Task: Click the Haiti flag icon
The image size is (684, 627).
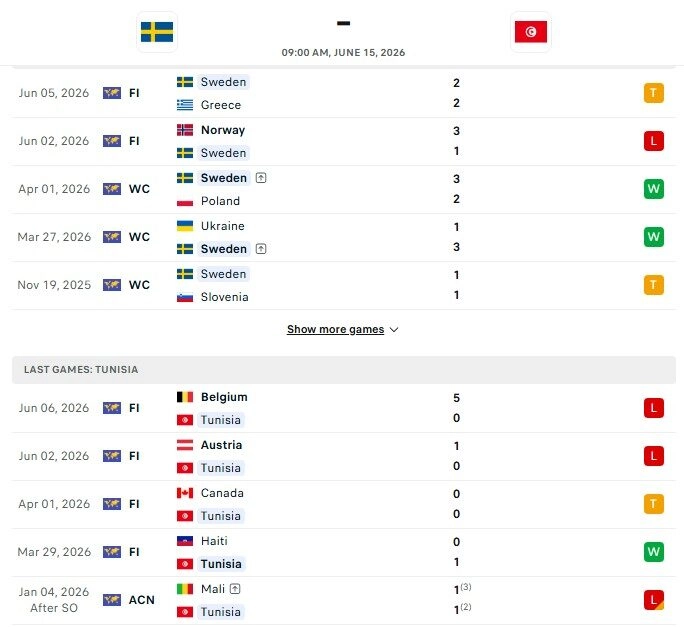Action: point(185,541)
